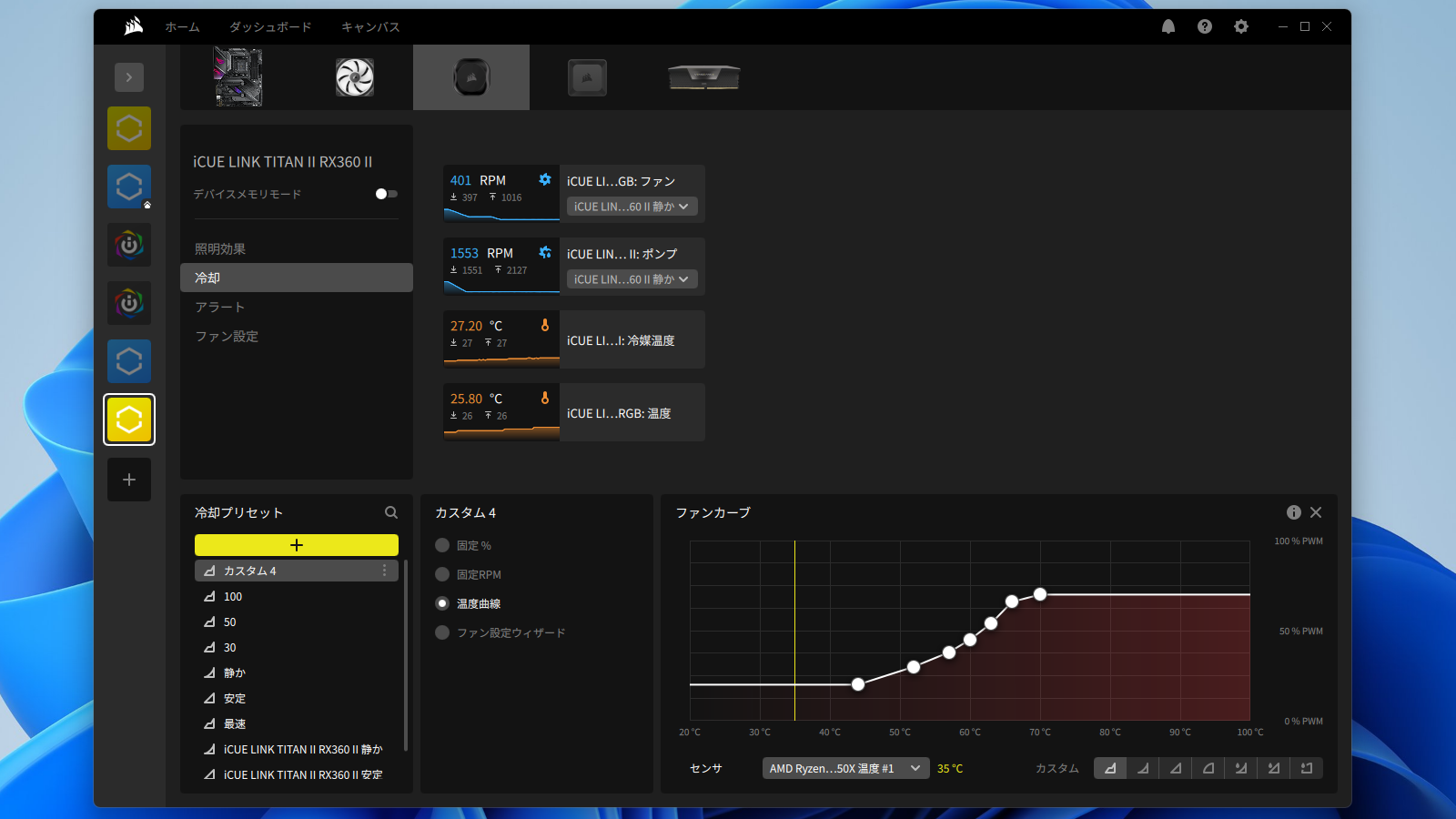
Task: Open ファン設定 menu item
Action: point(297,336)
